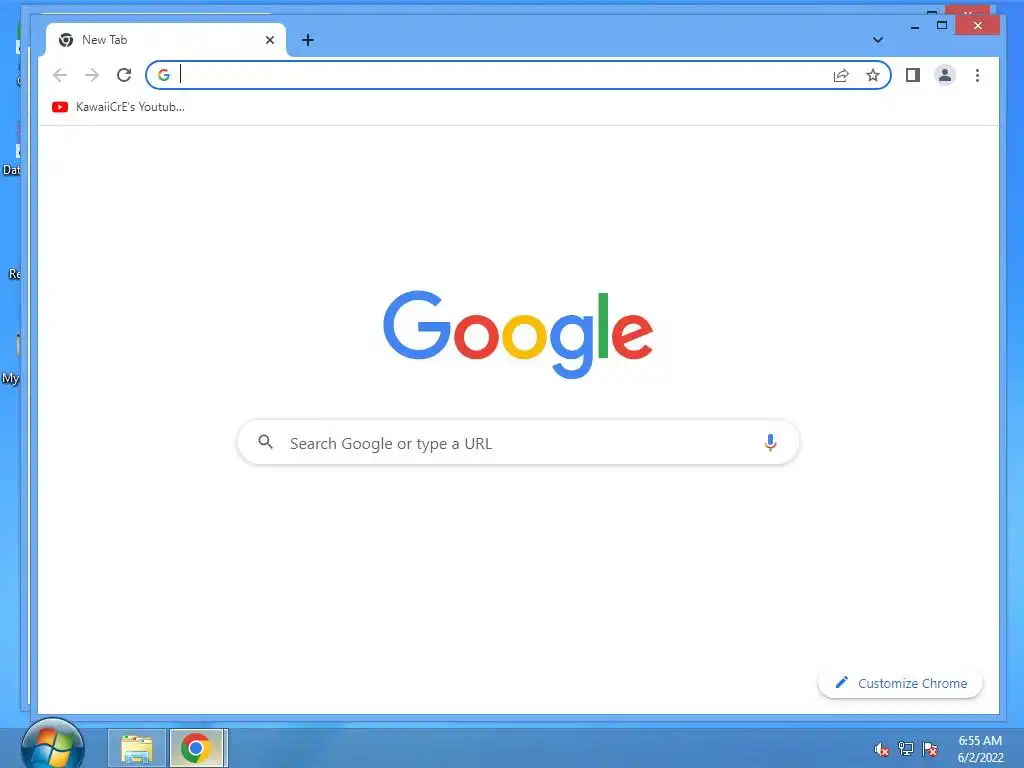
Task: Click the muted volume tray icon
Action: coord(881,749)
